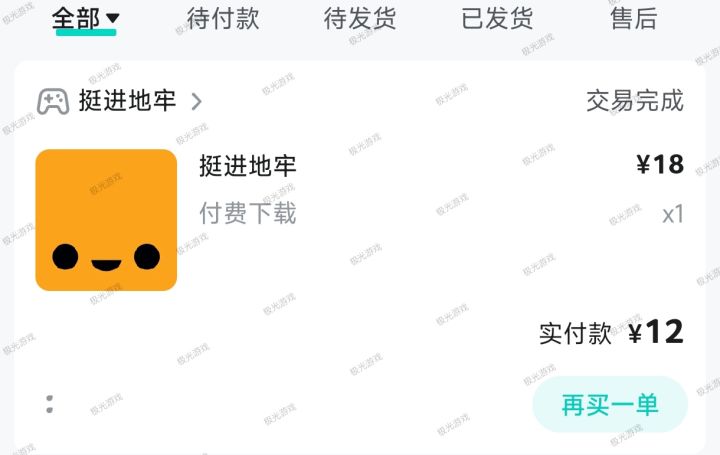Tap the orange smiley game thumbnail
The image size is (720, 455).
106,220
